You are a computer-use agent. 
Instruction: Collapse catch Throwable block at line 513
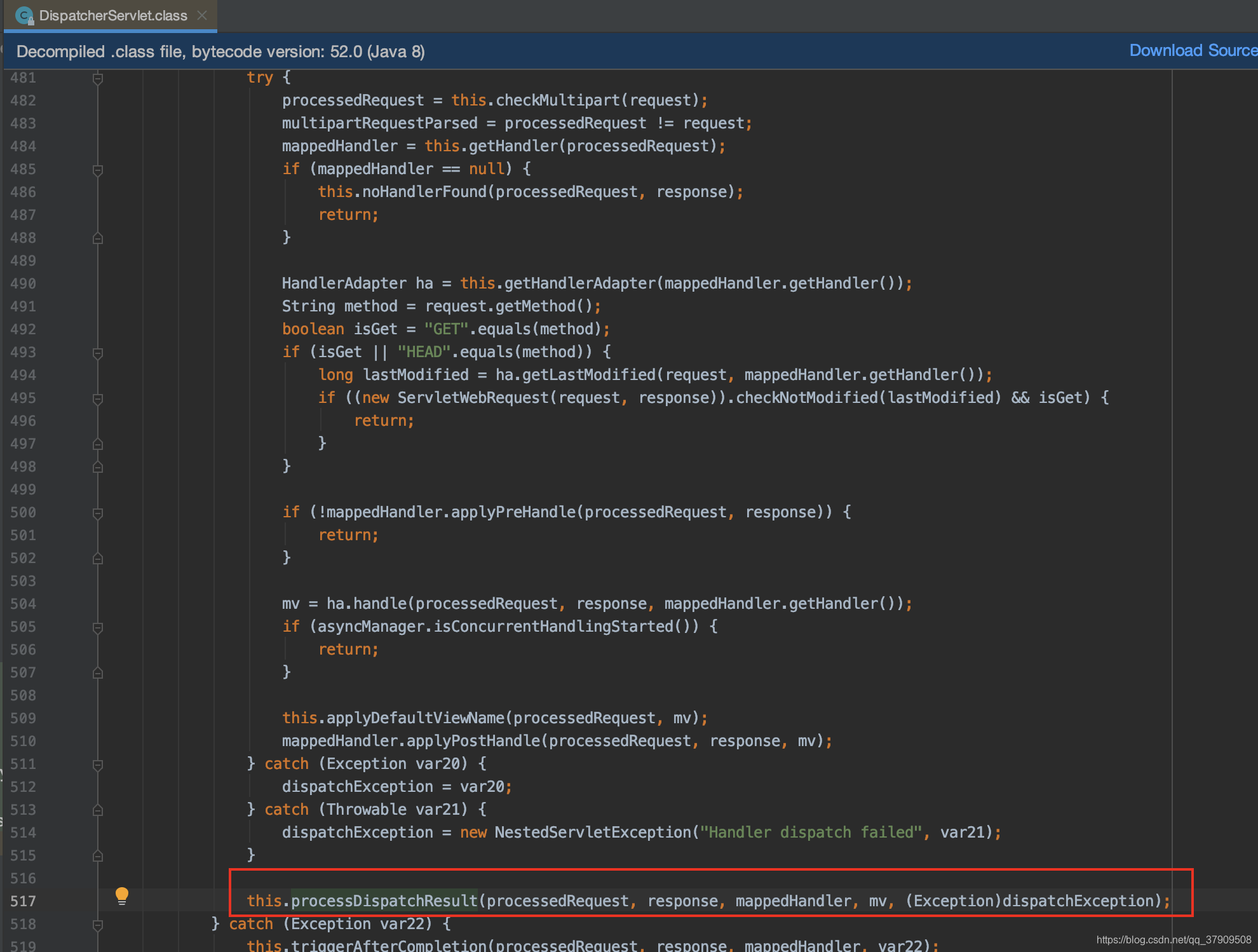(x=98, y=810)
